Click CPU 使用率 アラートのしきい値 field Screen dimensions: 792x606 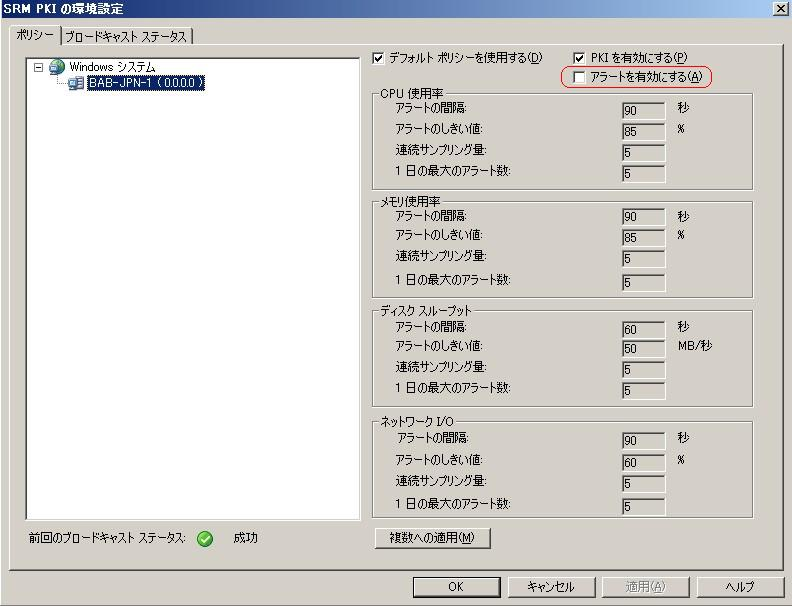click(x=644, y=132)
